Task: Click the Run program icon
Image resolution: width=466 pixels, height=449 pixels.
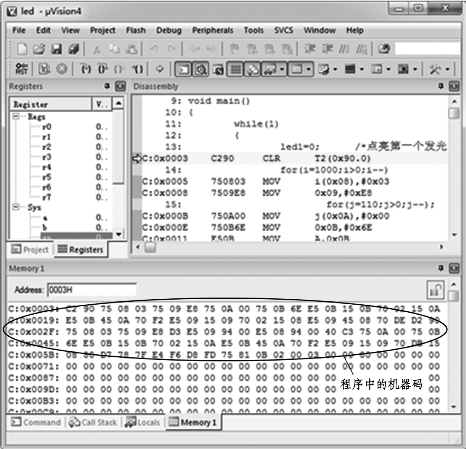Action: point(44,69)
